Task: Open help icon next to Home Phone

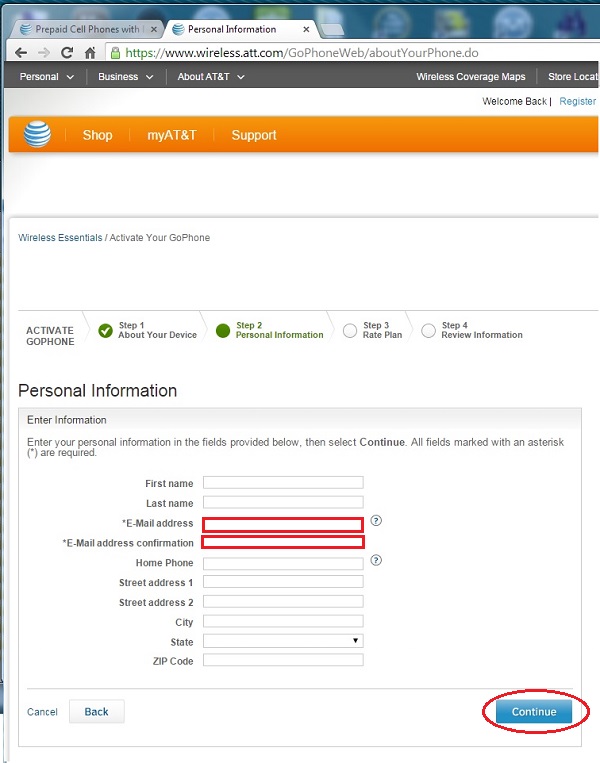Action: tap(376, 560)
